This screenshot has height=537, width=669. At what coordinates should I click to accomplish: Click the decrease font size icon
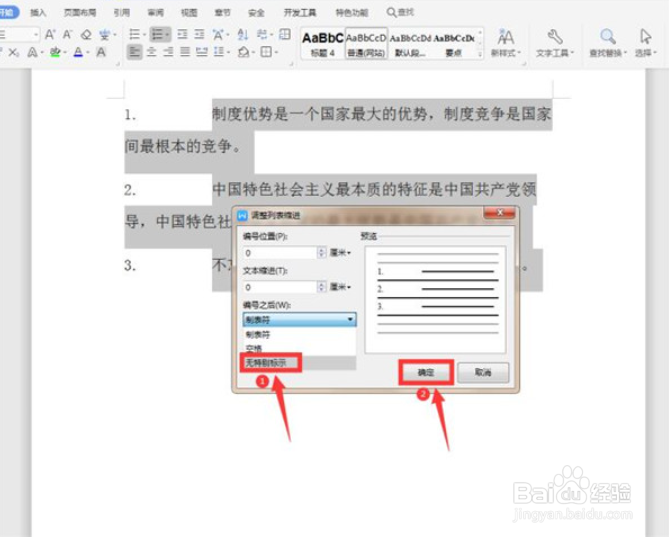[67, 34]
